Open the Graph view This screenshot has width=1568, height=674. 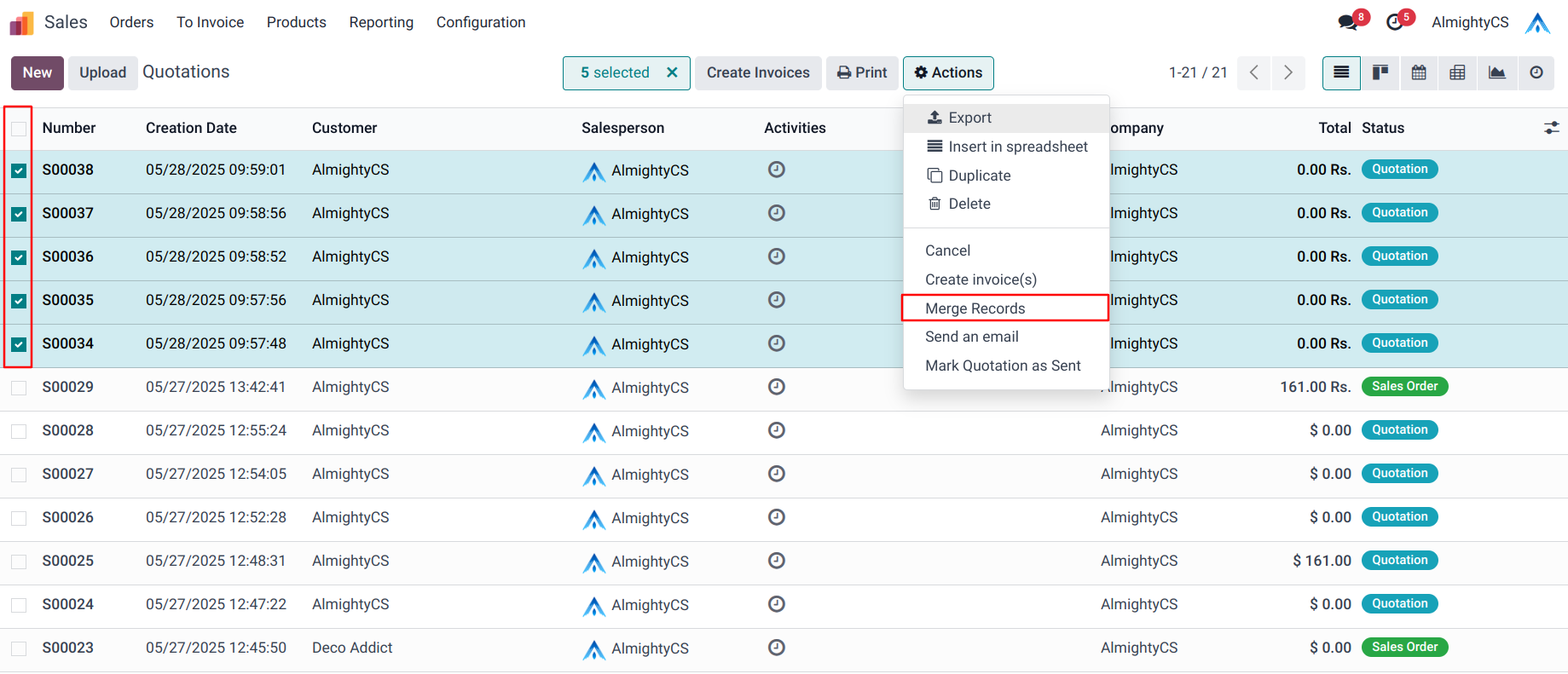coord(1496,73)
